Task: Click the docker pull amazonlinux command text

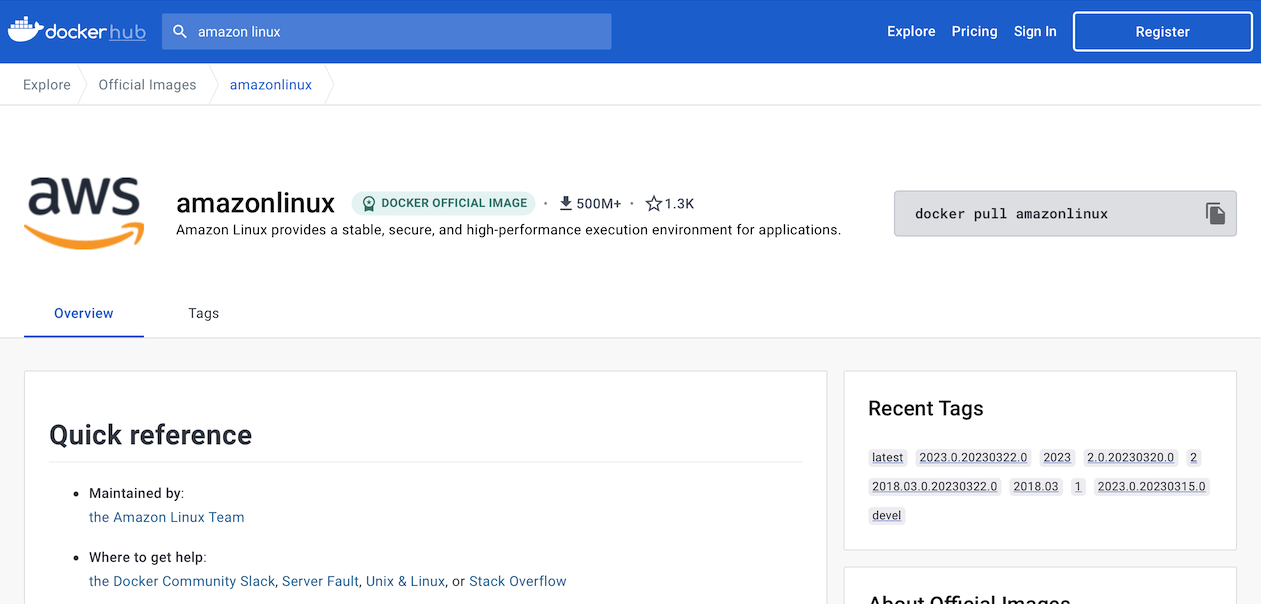Action: click(1011, 214)
